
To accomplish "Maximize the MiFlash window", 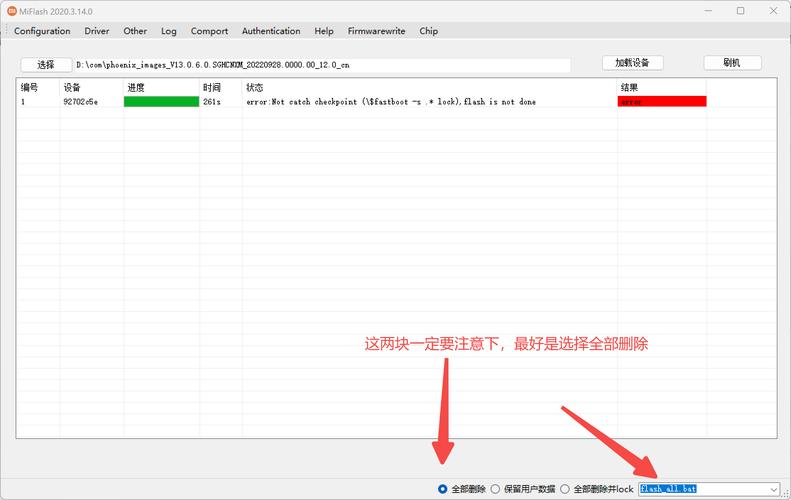I will click(x=740, y=11).
